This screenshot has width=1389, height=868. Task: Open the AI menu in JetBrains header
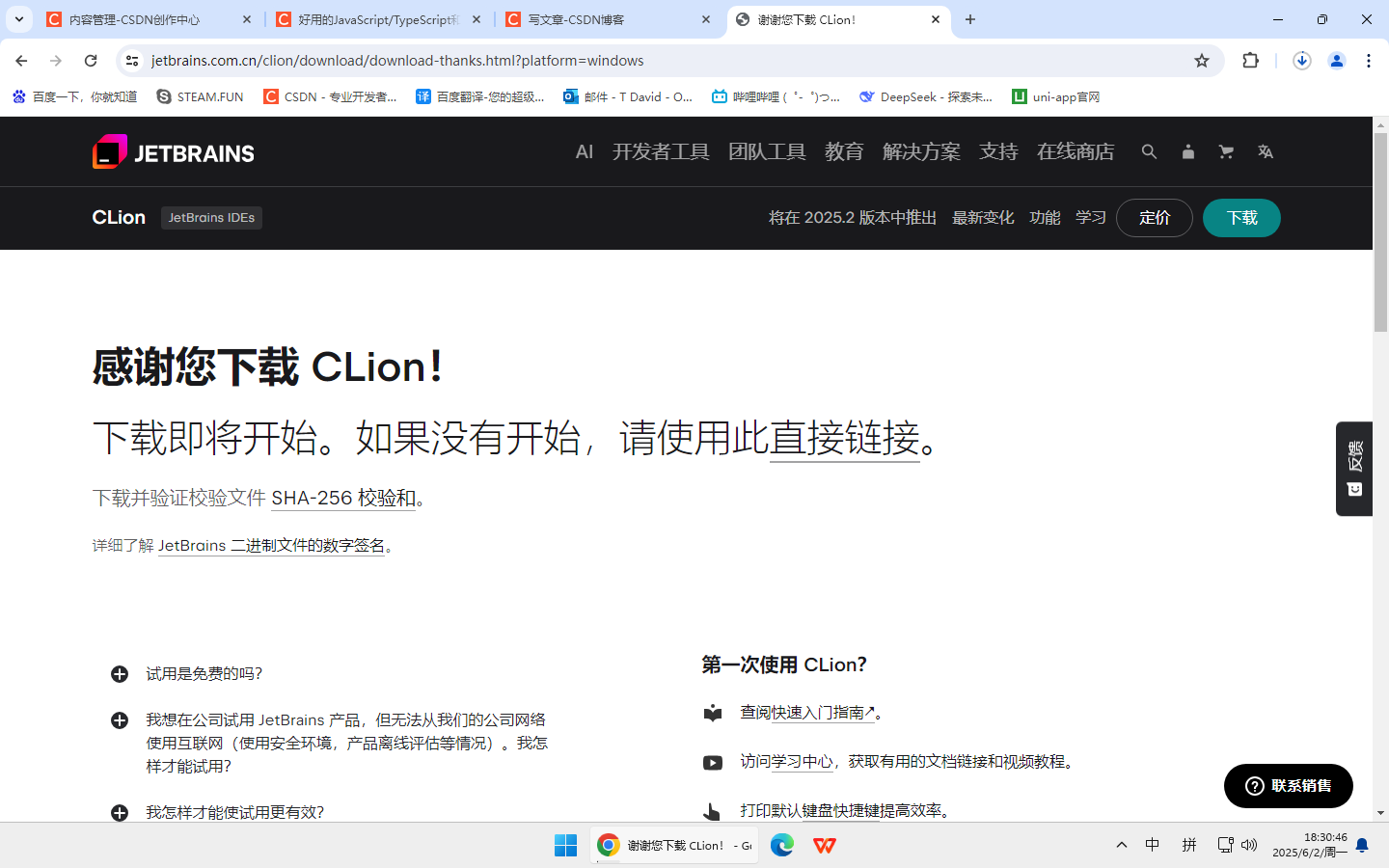[x=584, y=151]
